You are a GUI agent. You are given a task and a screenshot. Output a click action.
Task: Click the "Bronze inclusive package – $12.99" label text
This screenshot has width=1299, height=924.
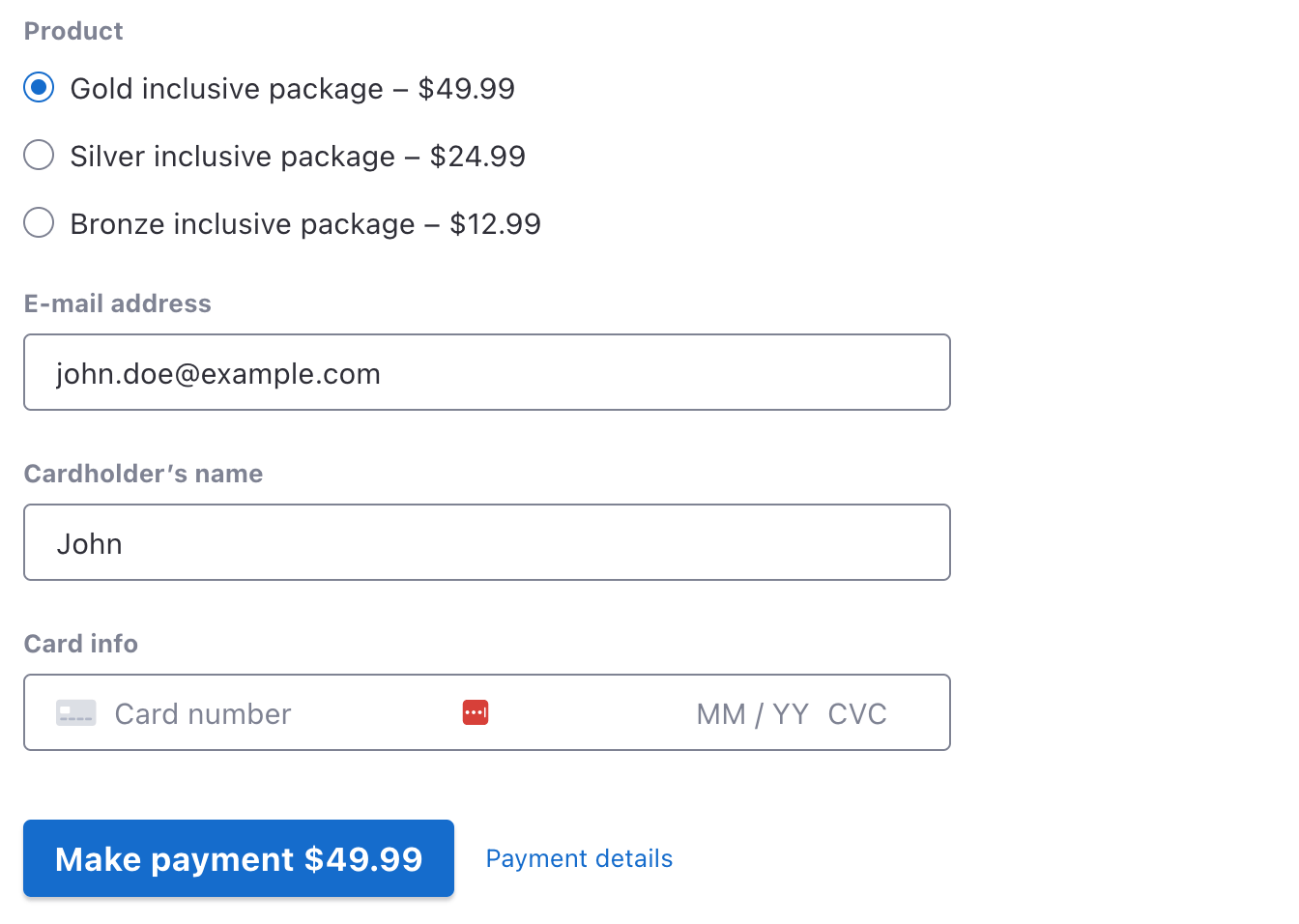[305, 224]
